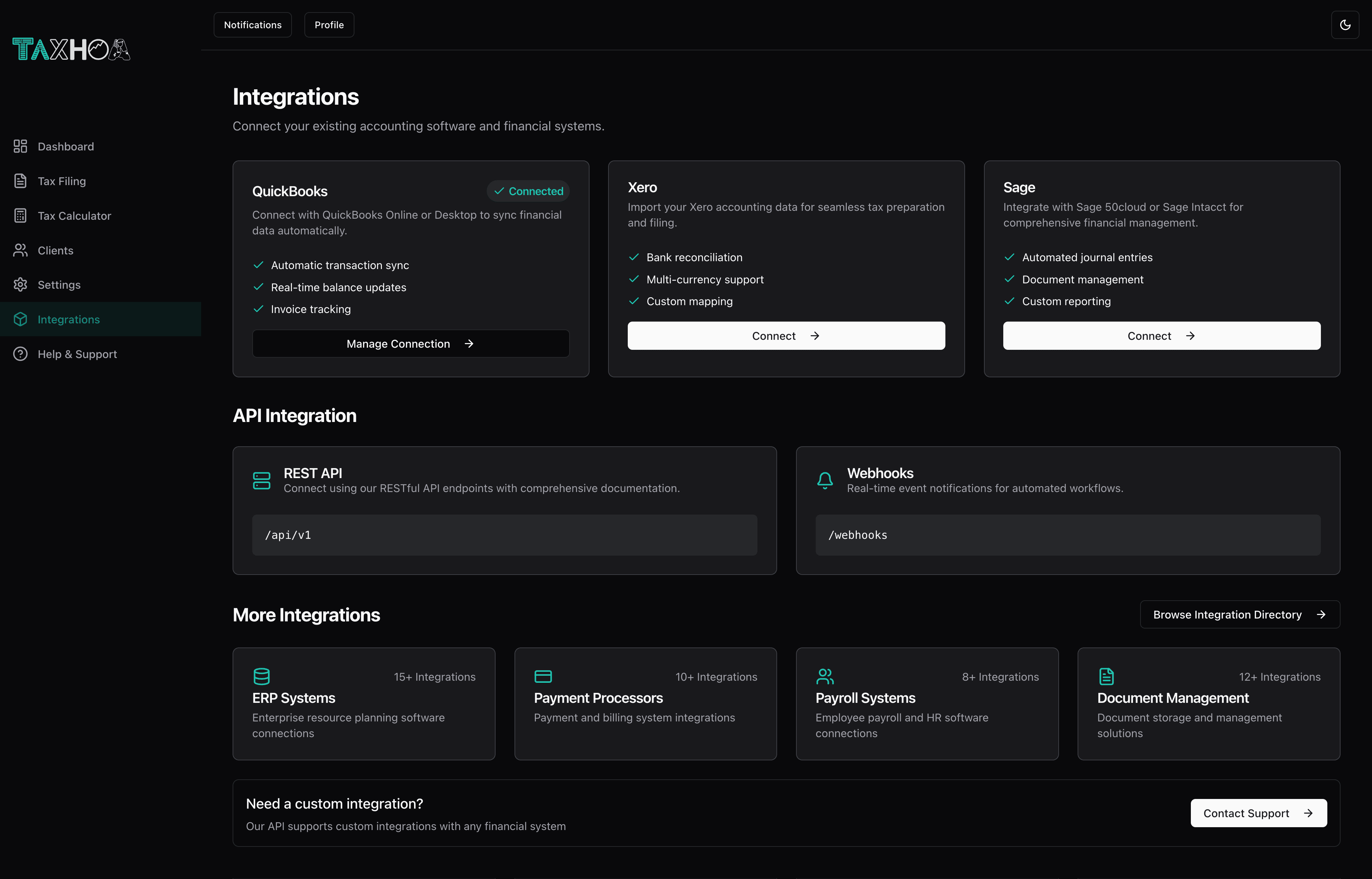Click the REST API server icon
Screen dimensions: 1372x879
point(262,481)
